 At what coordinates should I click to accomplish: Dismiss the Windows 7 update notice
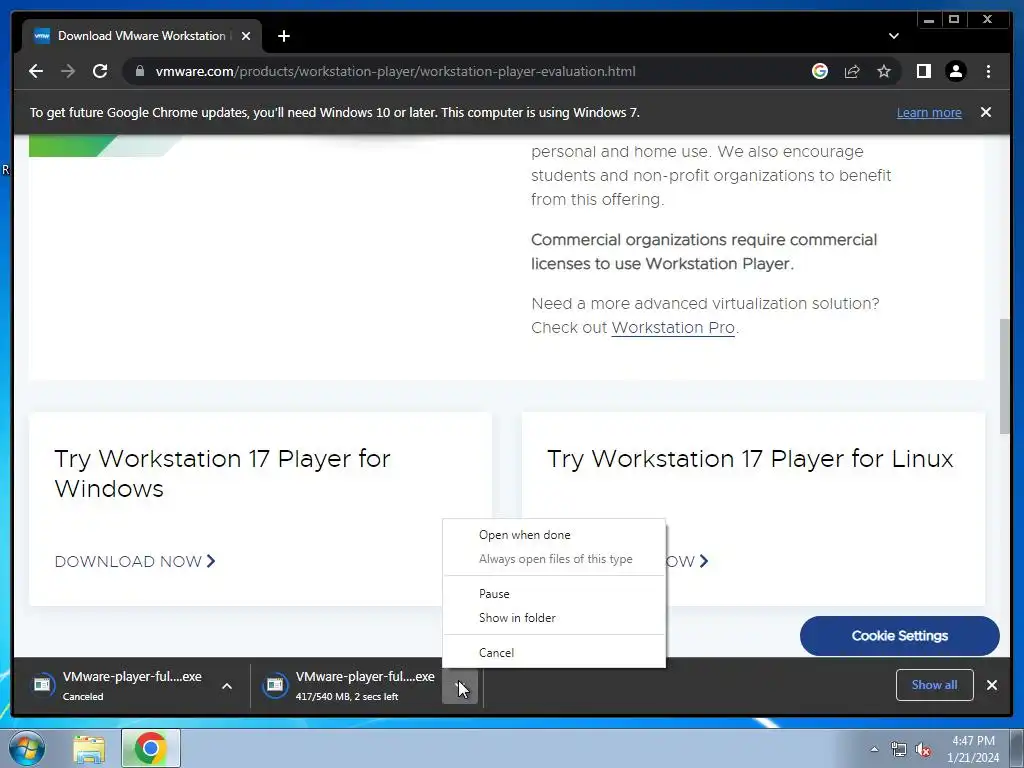click(986, 112)
